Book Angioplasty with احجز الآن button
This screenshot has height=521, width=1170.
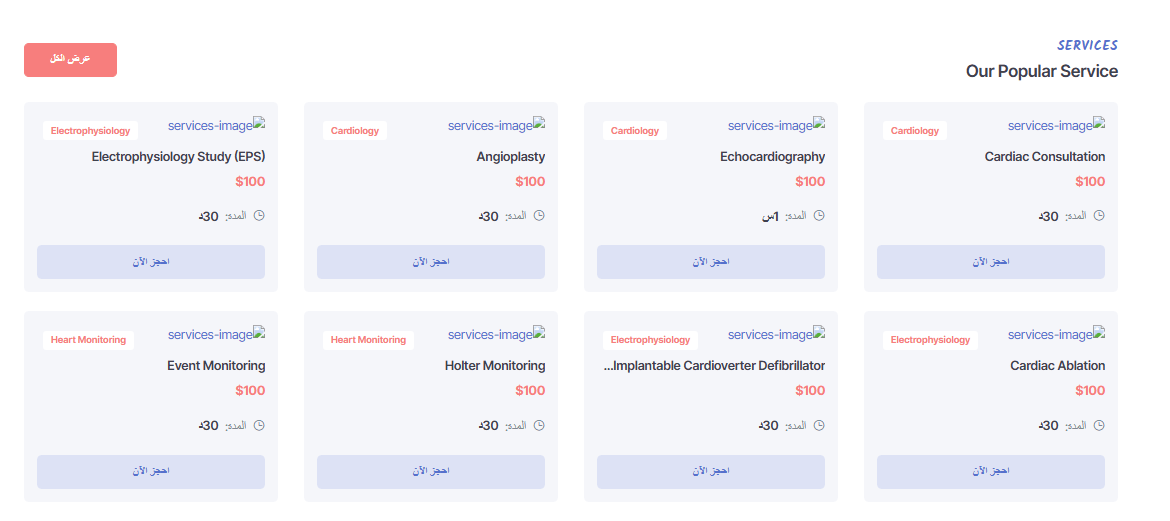431,262
